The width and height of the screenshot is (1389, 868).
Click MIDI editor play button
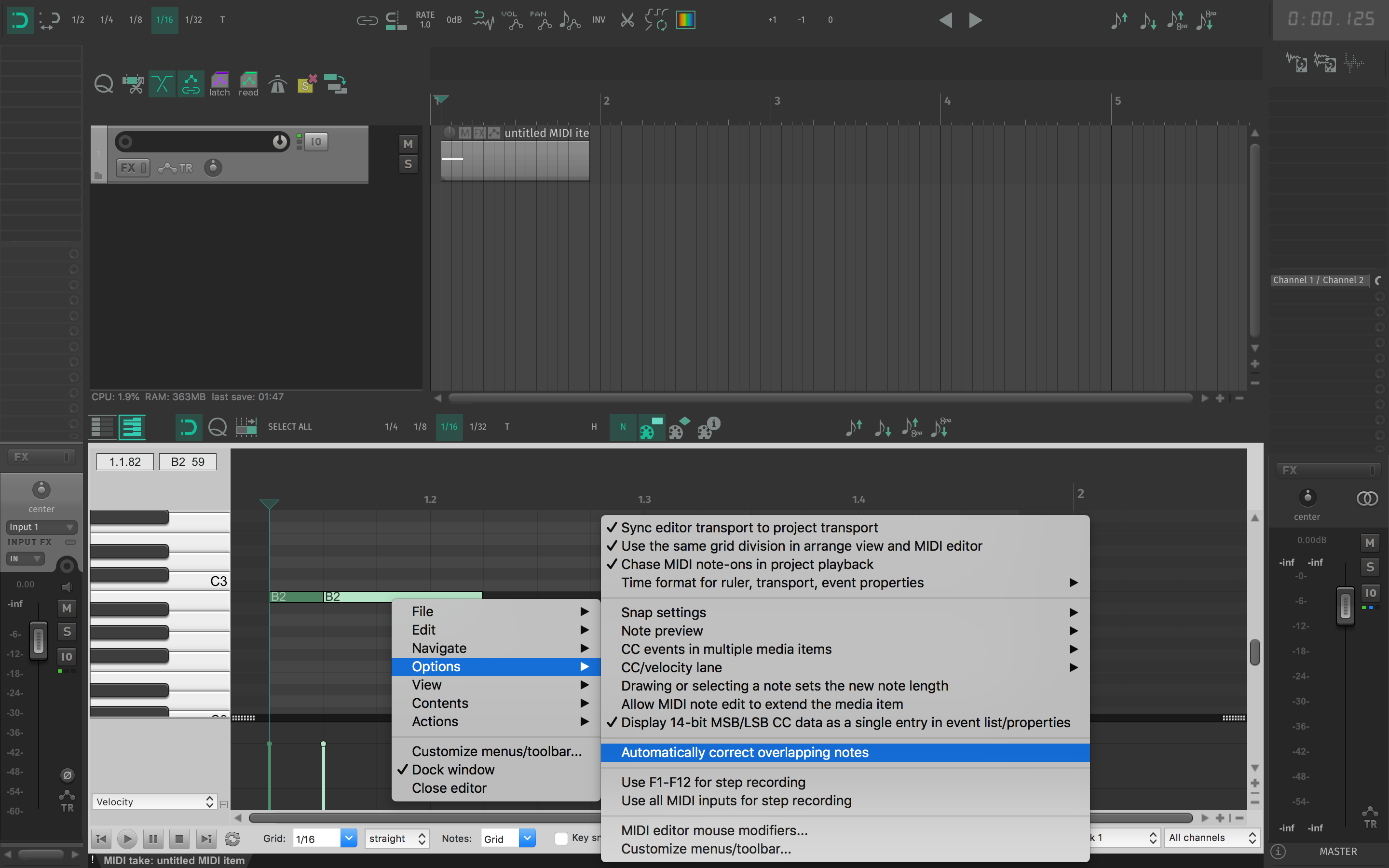coord(127,839)
